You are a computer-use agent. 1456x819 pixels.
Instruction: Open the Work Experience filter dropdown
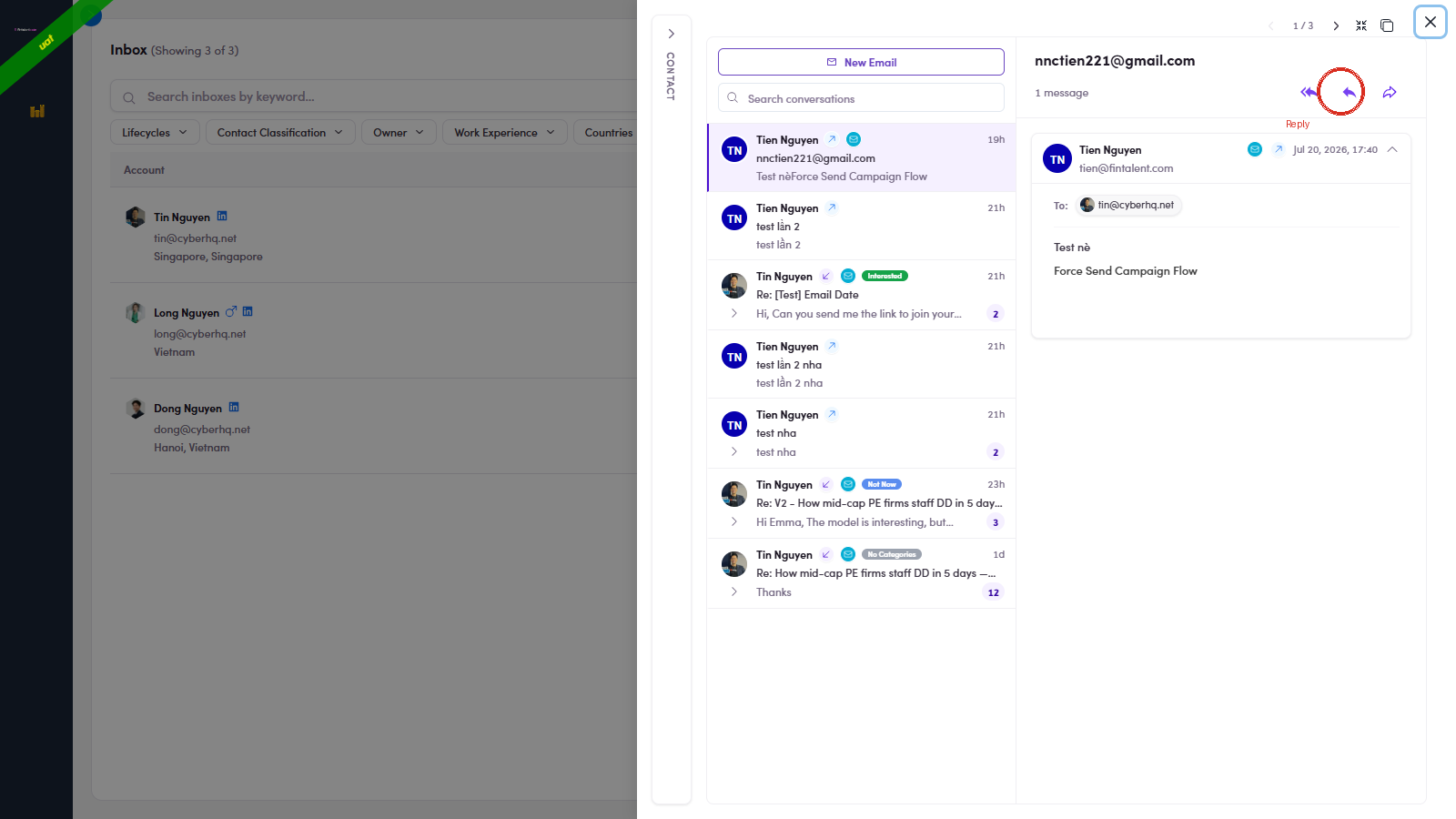tap(505, 132)
